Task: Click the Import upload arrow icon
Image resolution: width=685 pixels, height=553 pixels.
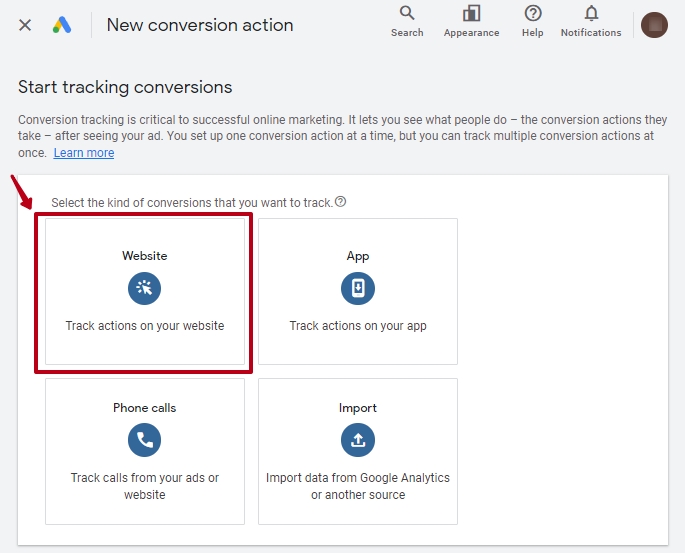Action: 358,440
